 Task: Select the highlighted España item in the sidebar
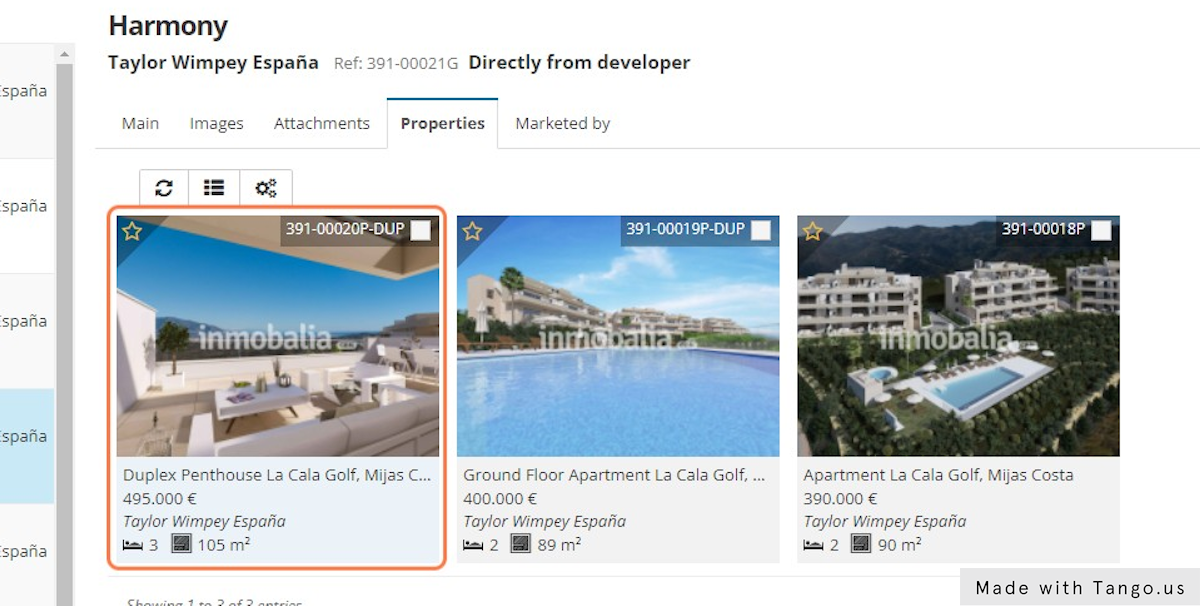(x=25, y=436)
